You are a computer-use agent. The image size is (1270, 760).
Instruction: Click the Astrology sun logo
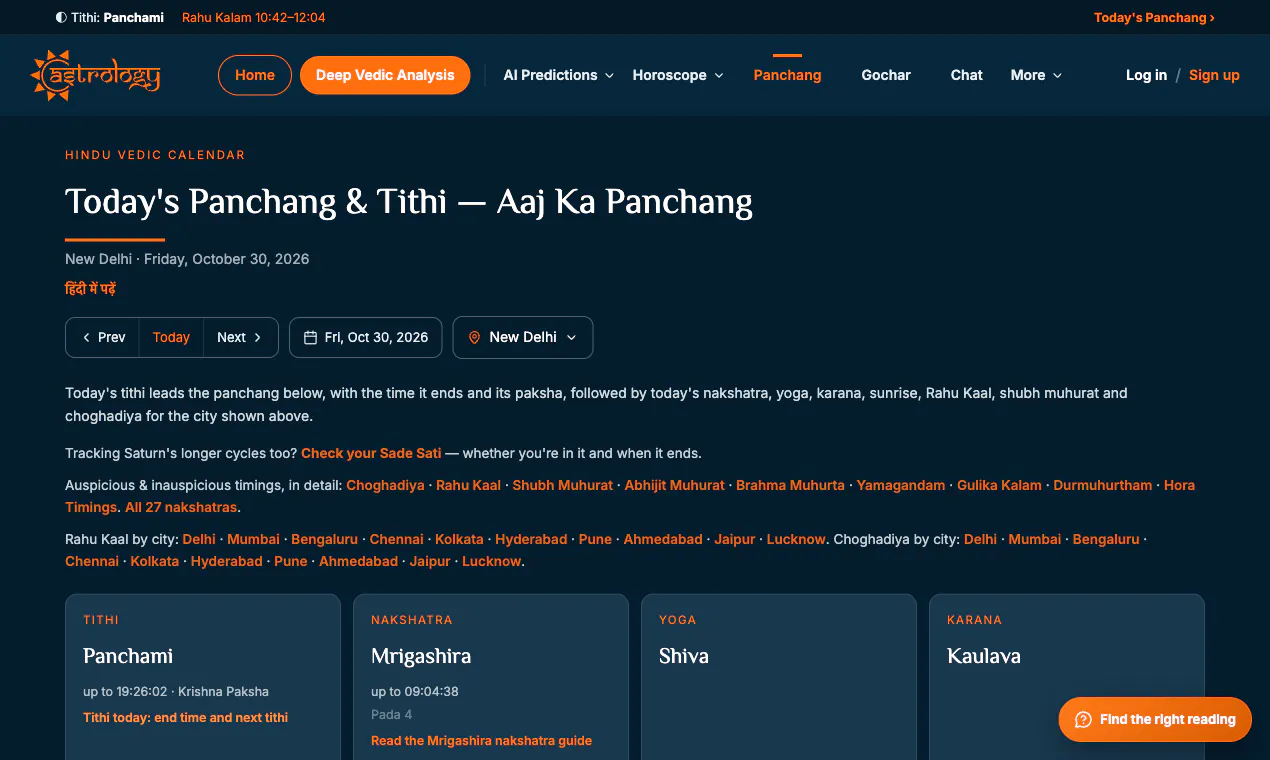(96, 75)
